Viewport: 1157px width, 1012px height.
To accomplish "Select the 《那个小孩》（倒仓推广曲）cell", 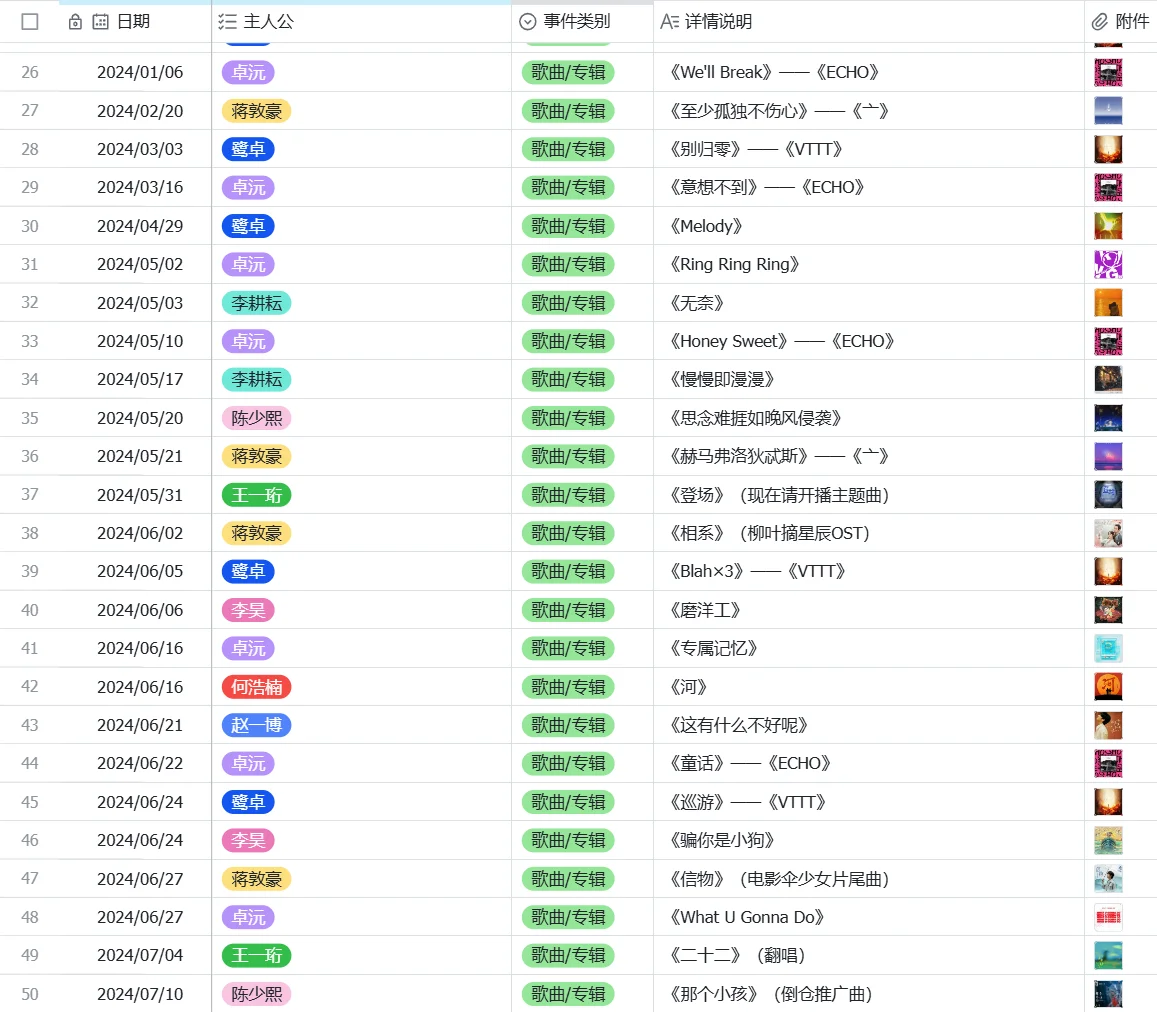I will [868, 994].
